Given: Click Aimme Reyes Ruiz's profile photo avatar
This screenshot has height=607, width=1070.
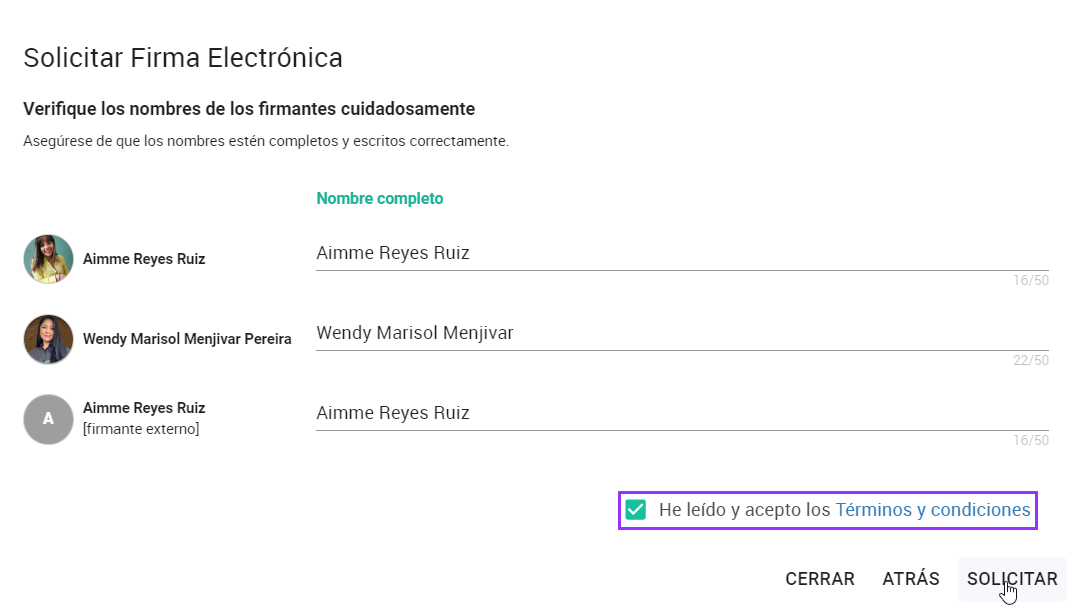Looking at the screenshot, I should [48, 259].
